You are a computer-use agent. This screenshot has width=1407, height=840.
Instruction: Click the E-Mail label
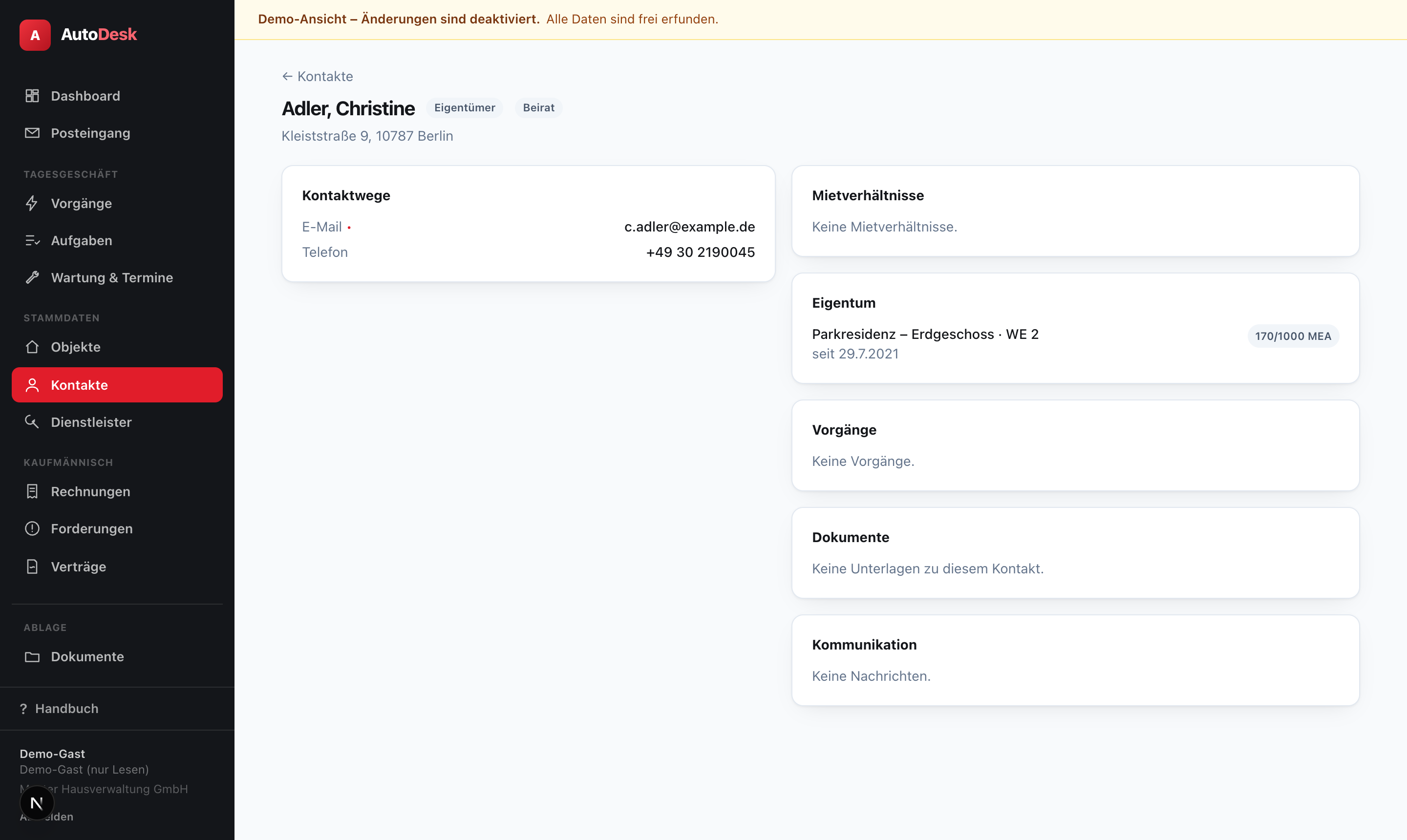point(321,227)
